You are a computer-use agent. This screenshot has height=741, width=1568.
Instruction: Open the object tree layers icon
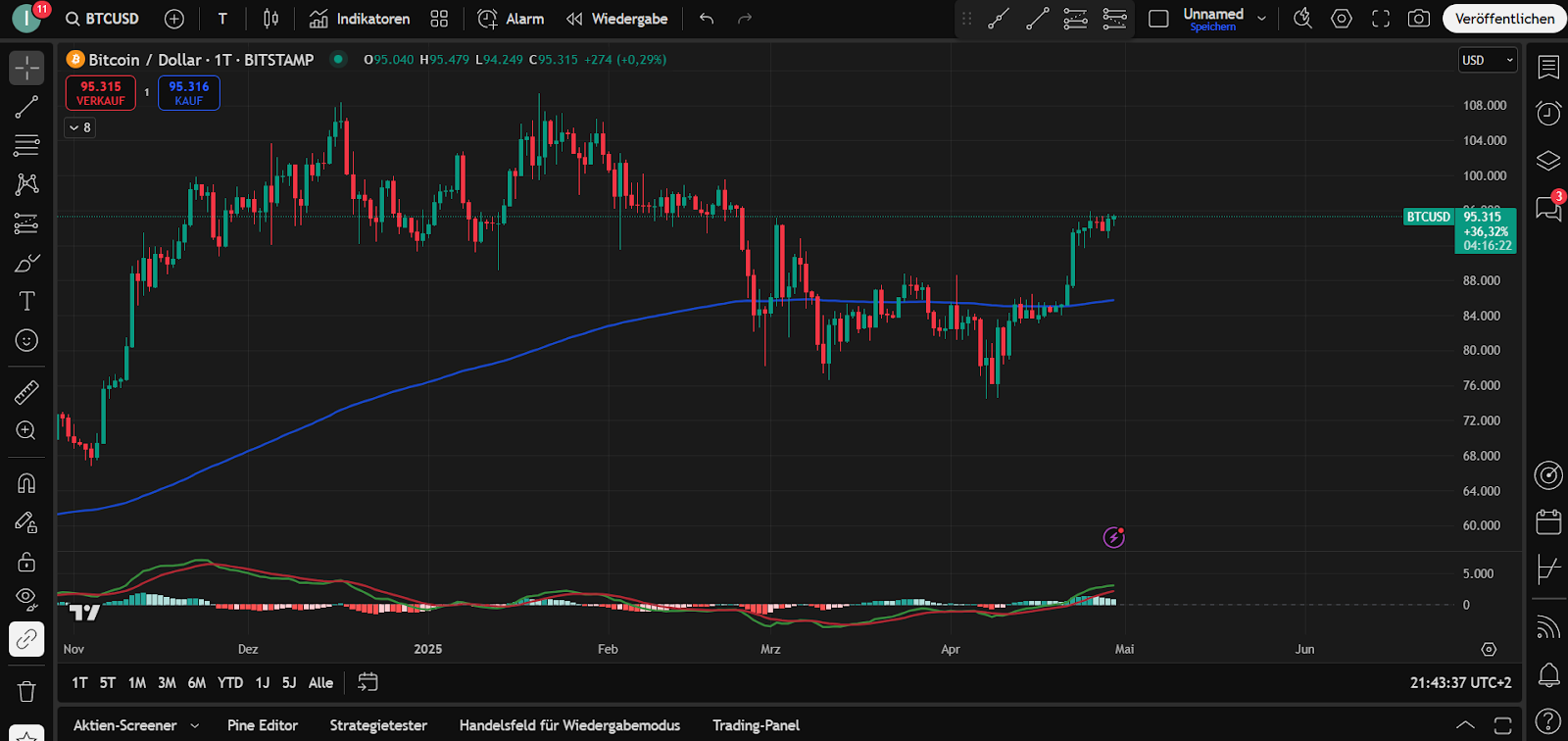tap(1548, 160)
